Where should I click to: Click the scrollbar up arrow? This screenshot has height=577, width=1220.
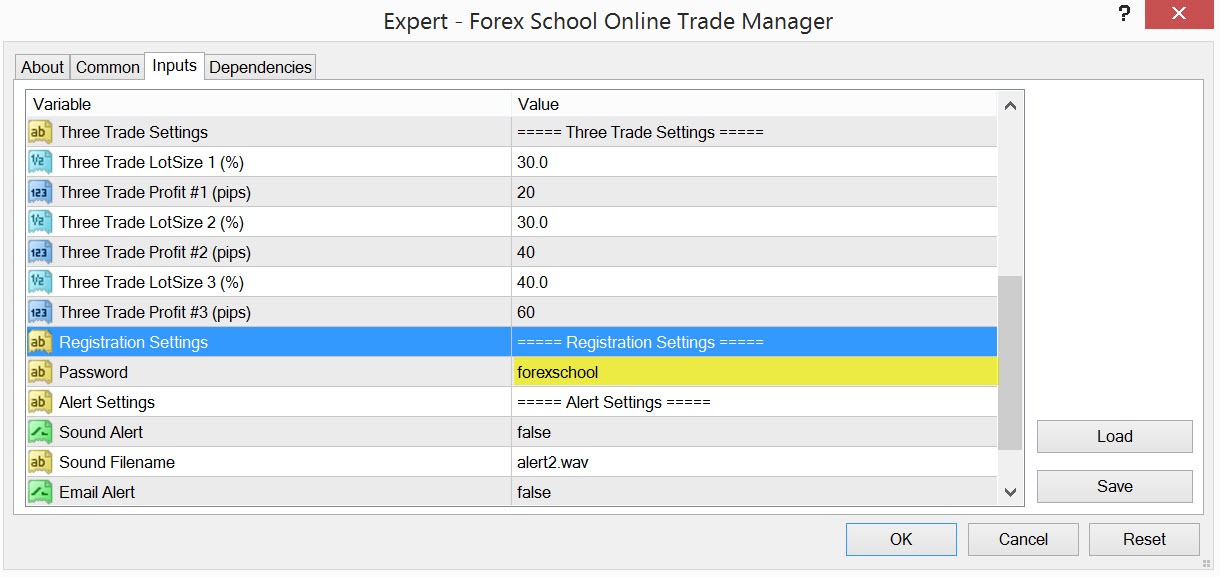1010,105
